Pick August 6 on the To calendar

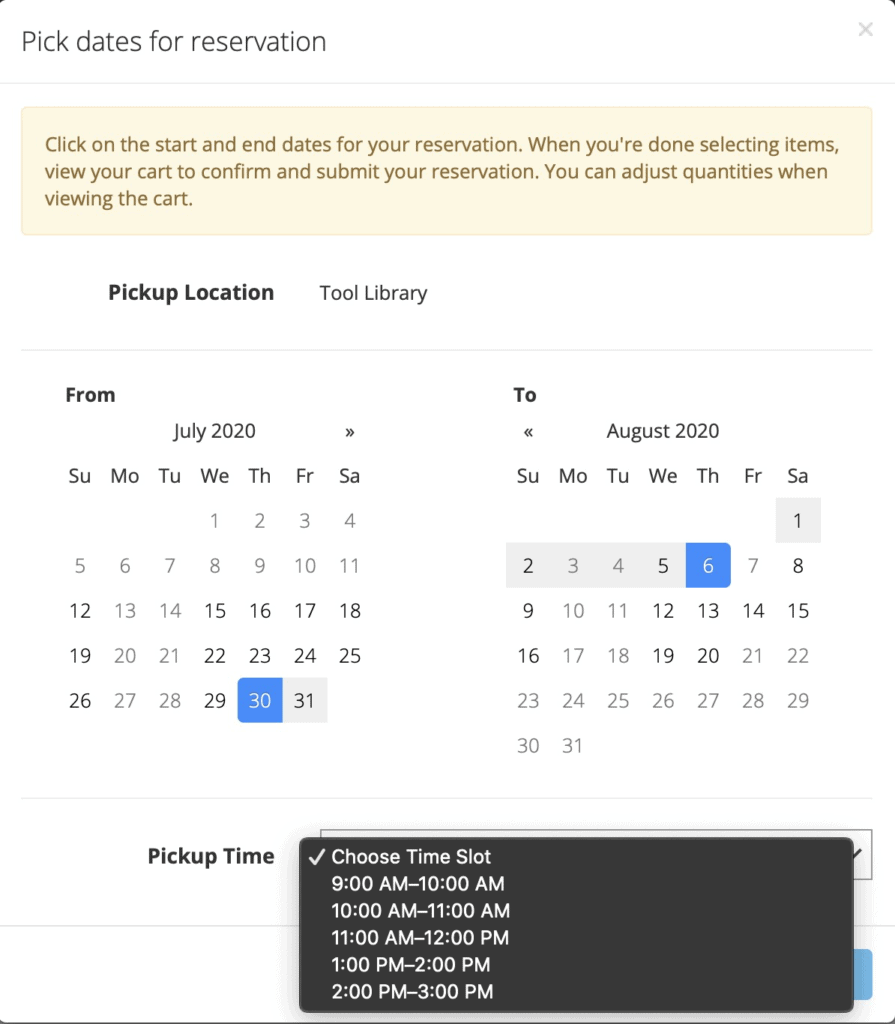(708, 565)
